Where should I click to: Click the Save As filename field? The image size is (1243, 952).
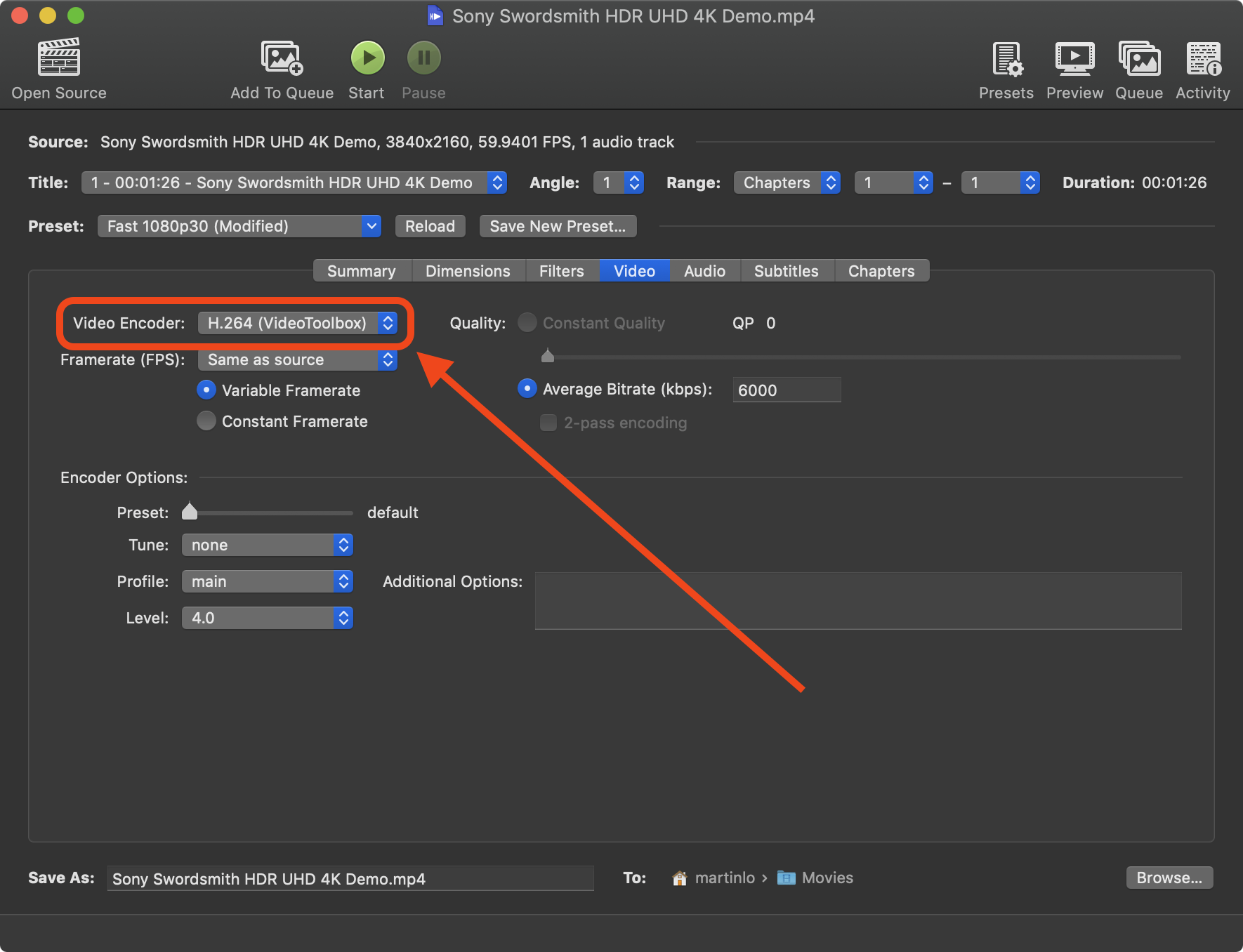pos(350,878)
